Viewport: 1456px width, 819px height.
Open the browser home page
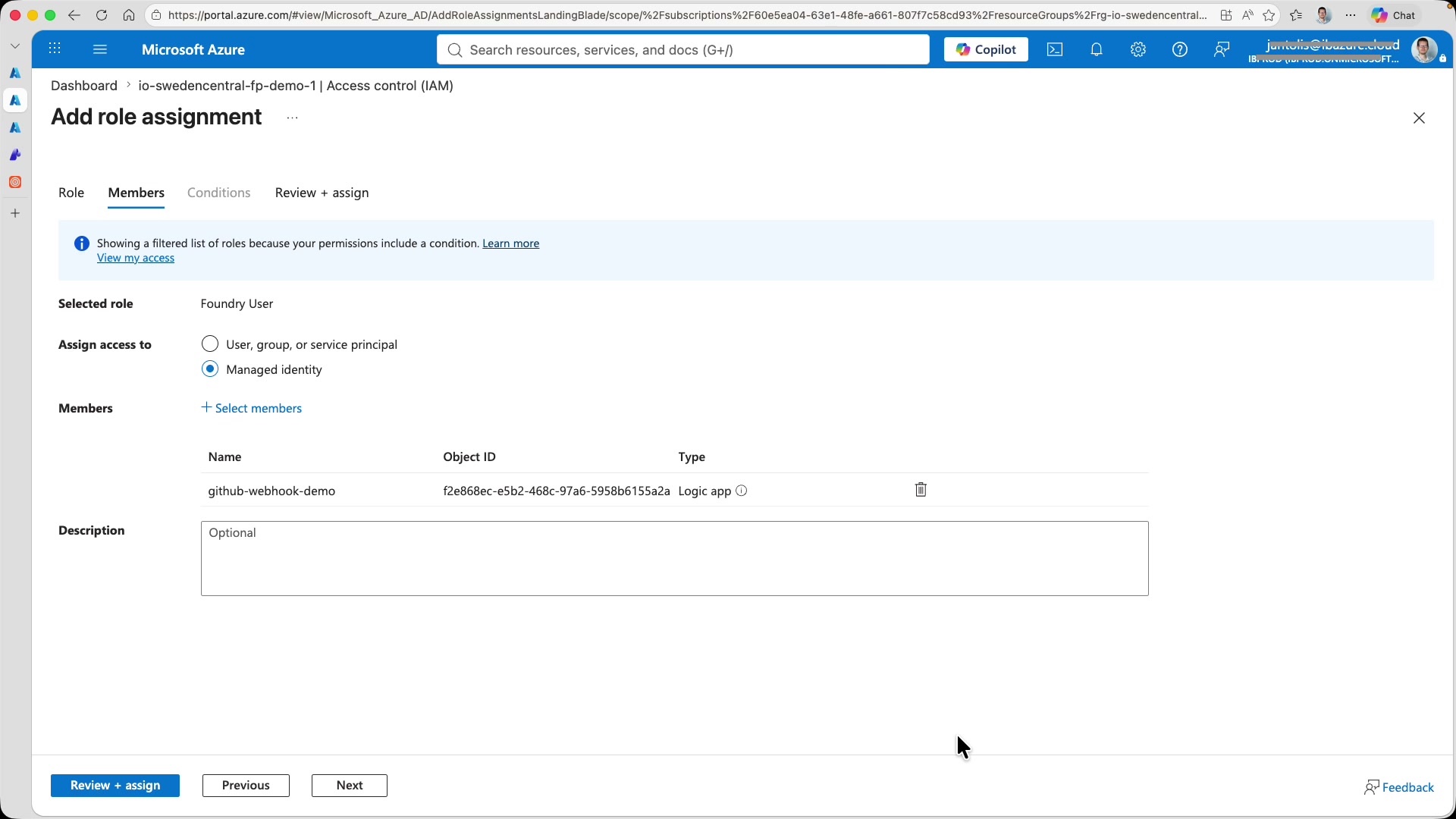[129, 15]
